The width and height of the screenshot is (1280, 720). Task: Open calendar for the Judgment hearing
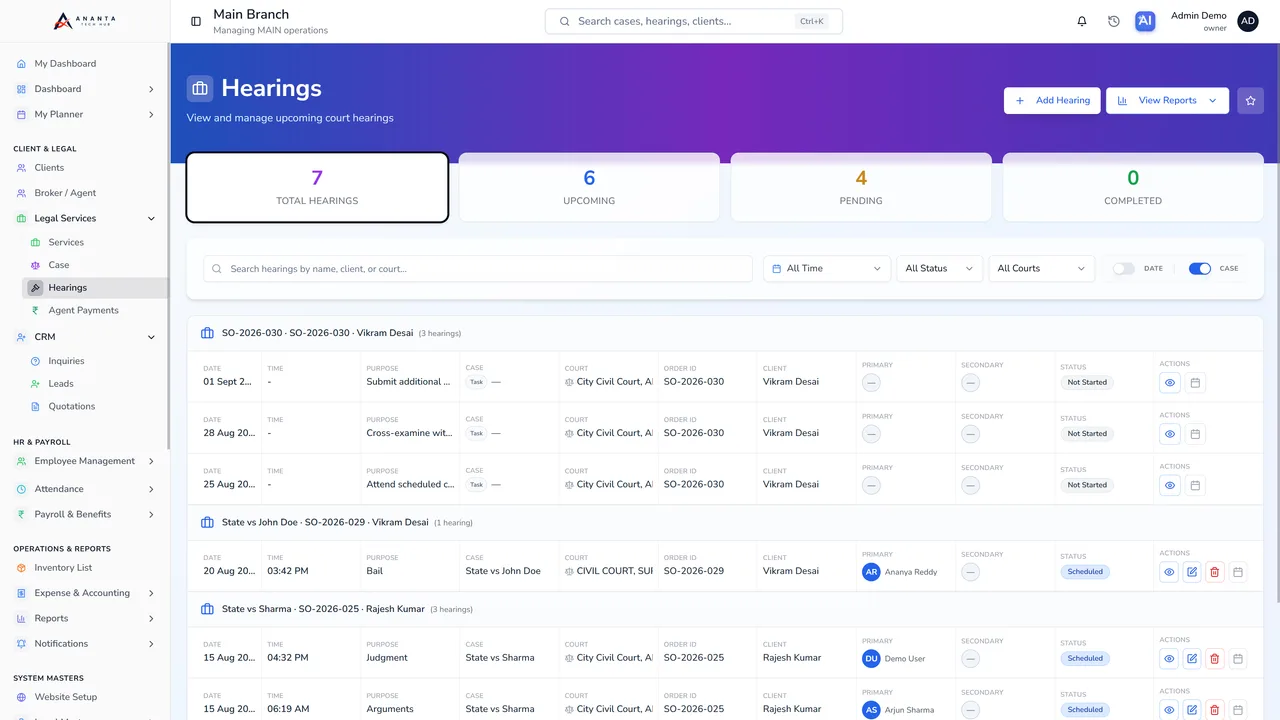1238,658
